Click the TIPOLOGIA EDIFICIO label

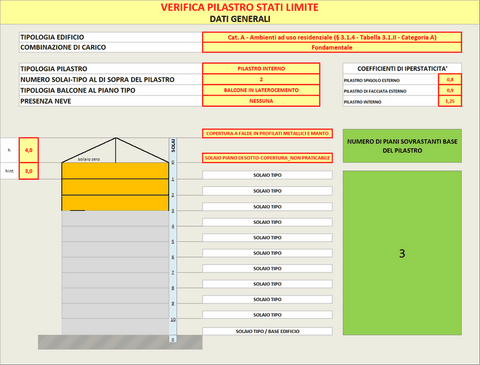(x=52, y=37)
